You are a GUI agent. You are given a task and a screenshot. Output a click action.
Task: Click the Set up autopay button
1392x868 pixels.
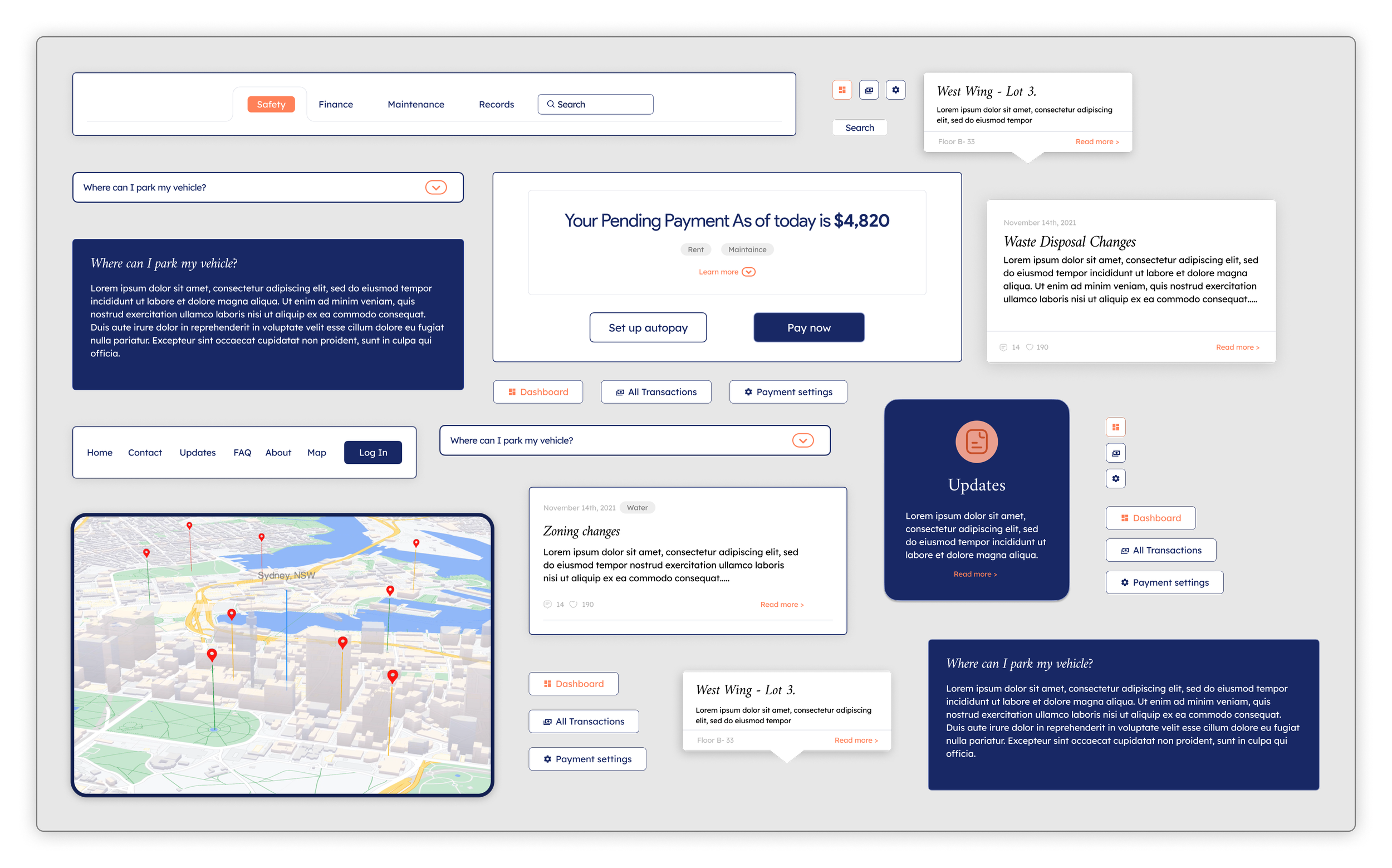pyautogui.click(x=648, y=328)
